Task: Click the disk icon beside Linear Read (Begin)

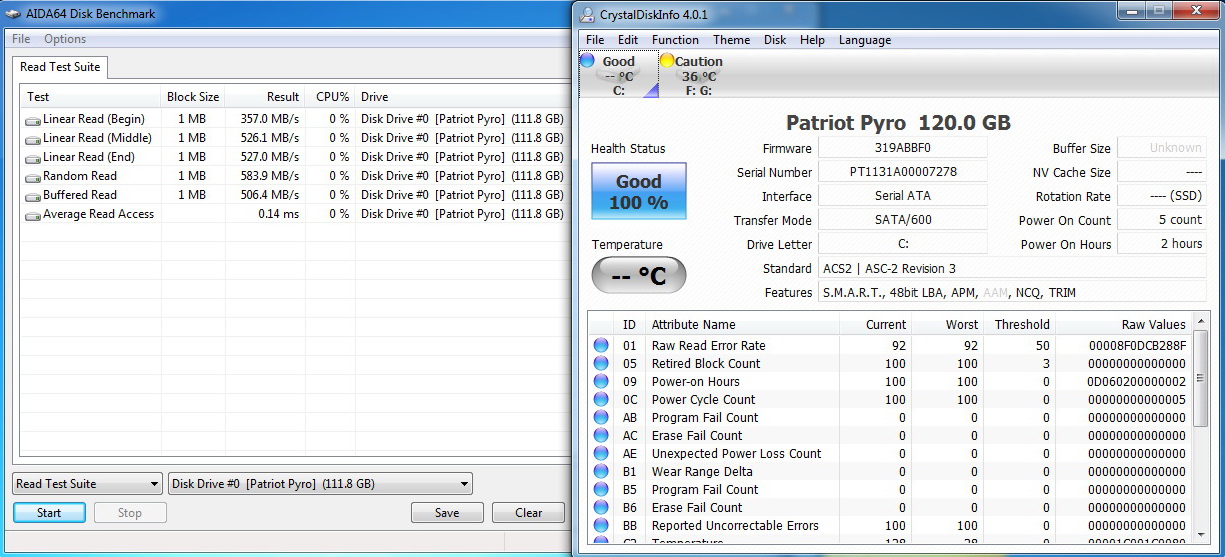Action: click(33, 120)
